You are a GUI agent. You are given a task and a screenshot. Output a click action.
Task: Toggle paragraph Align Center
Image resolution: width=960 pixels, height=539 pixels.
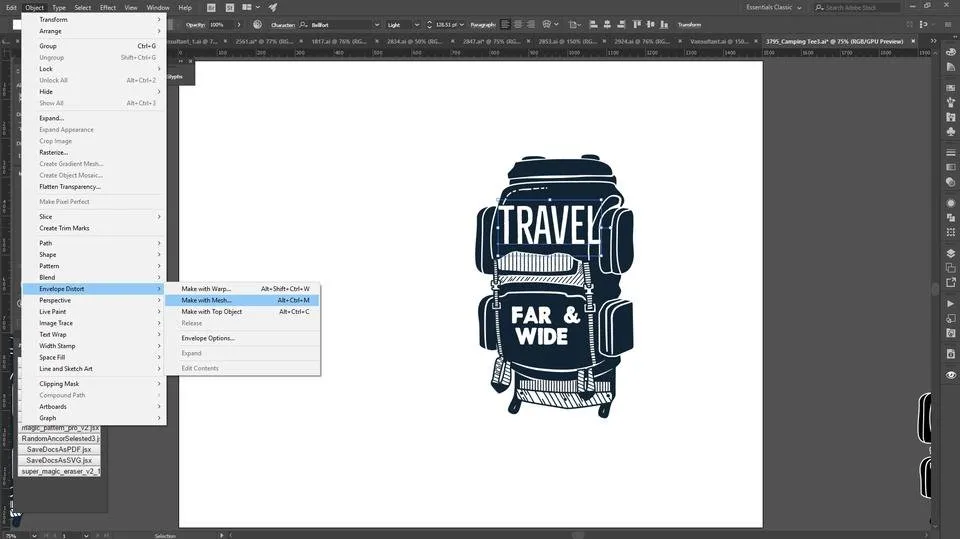coord(518,24)
